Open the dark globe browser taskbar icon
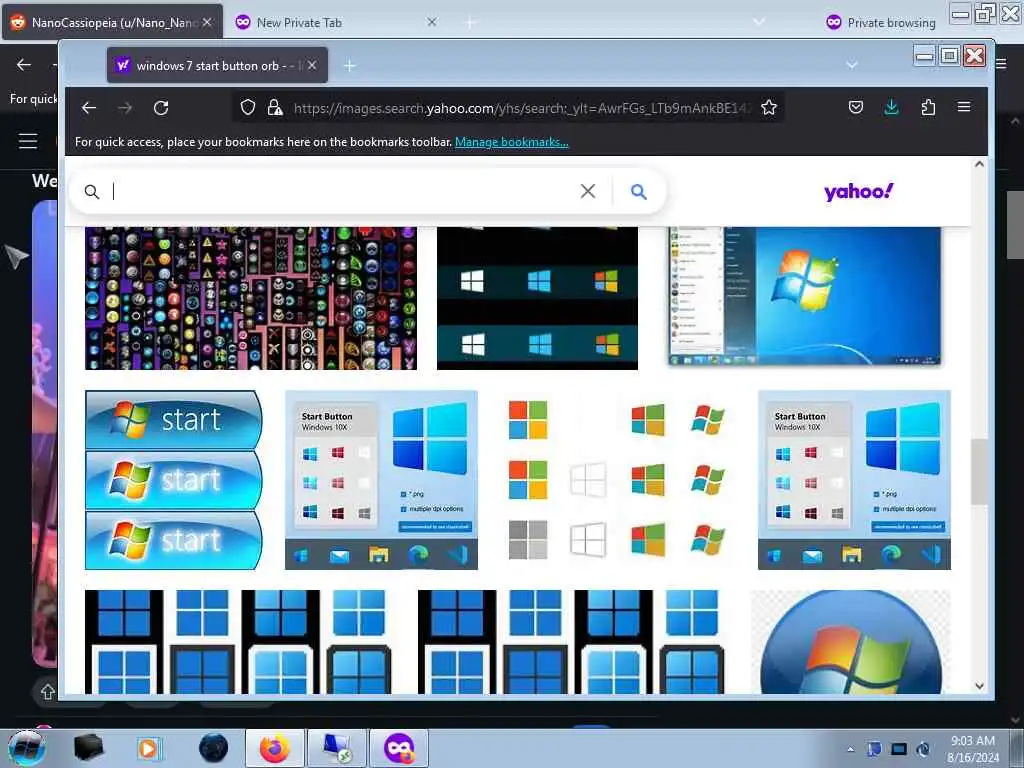Screen dimensions: 1024x768 (x=214, y=748)
